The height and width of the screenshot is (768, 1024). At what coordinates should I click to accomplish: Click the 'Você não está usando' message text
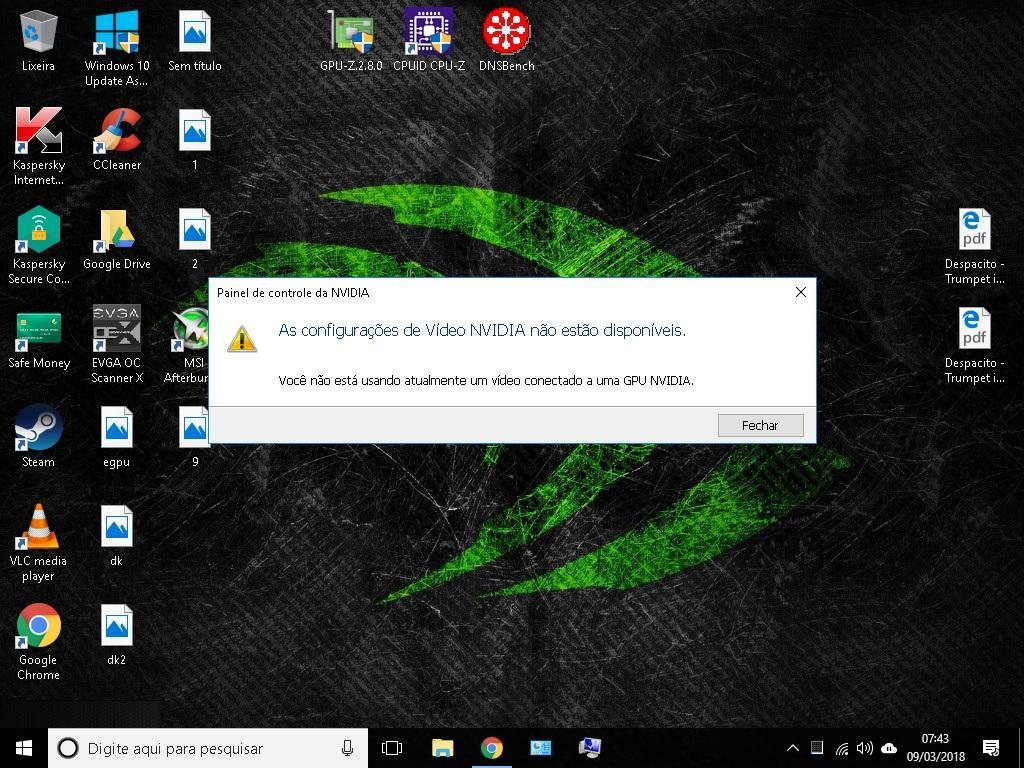pos(486,380)
